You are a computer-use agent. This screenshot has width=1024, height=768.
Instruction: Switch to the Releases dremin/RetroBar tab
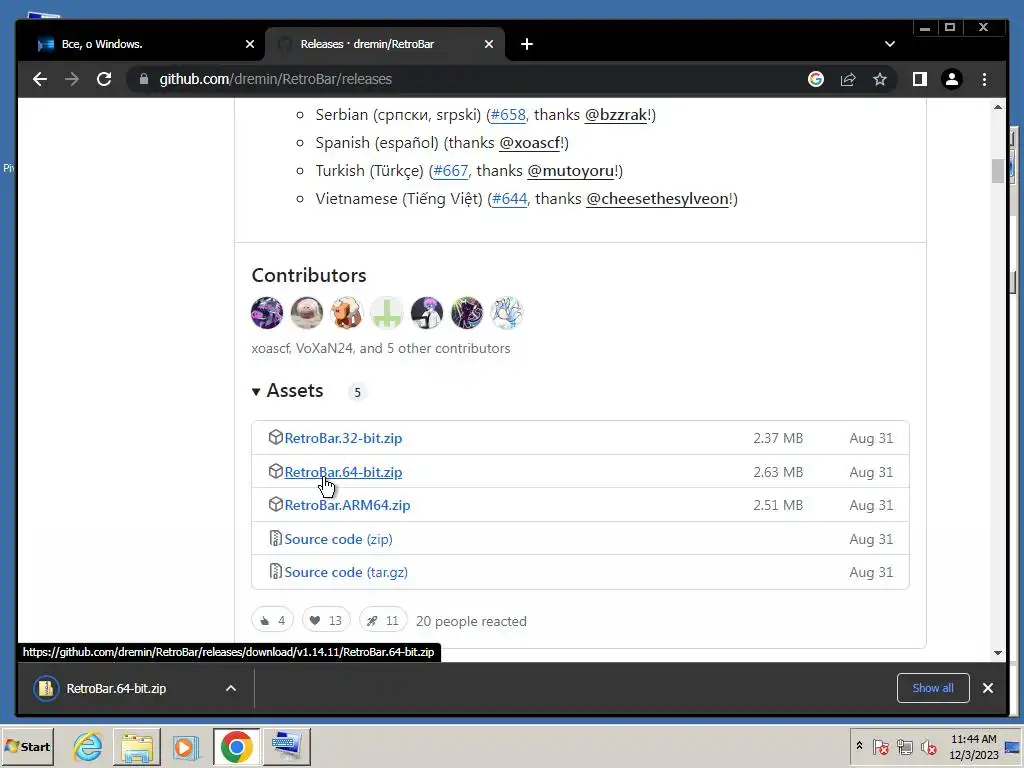[385, 44]
